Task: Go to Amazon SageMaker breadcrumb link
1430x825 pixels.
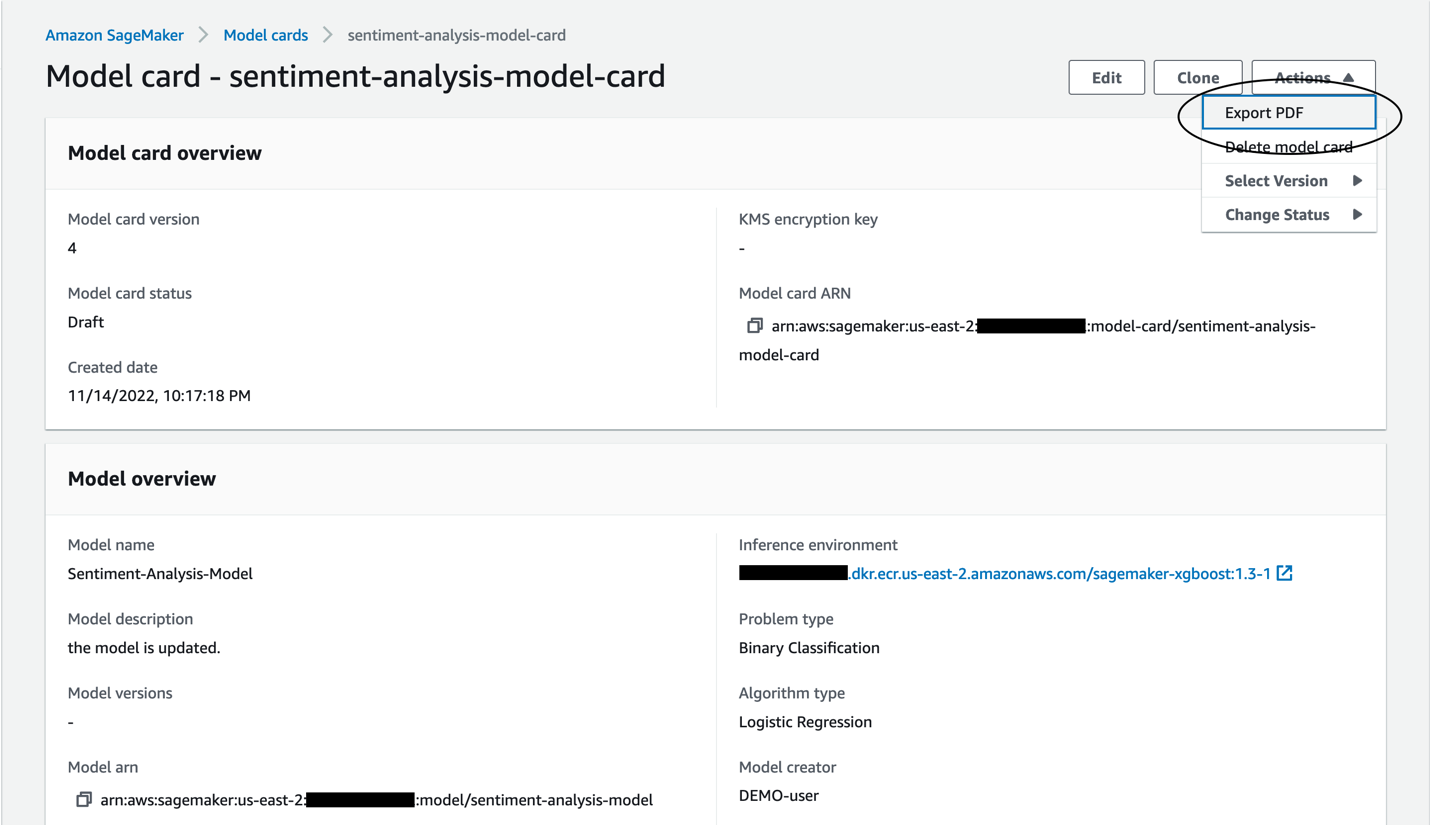Action: (115, 35)
